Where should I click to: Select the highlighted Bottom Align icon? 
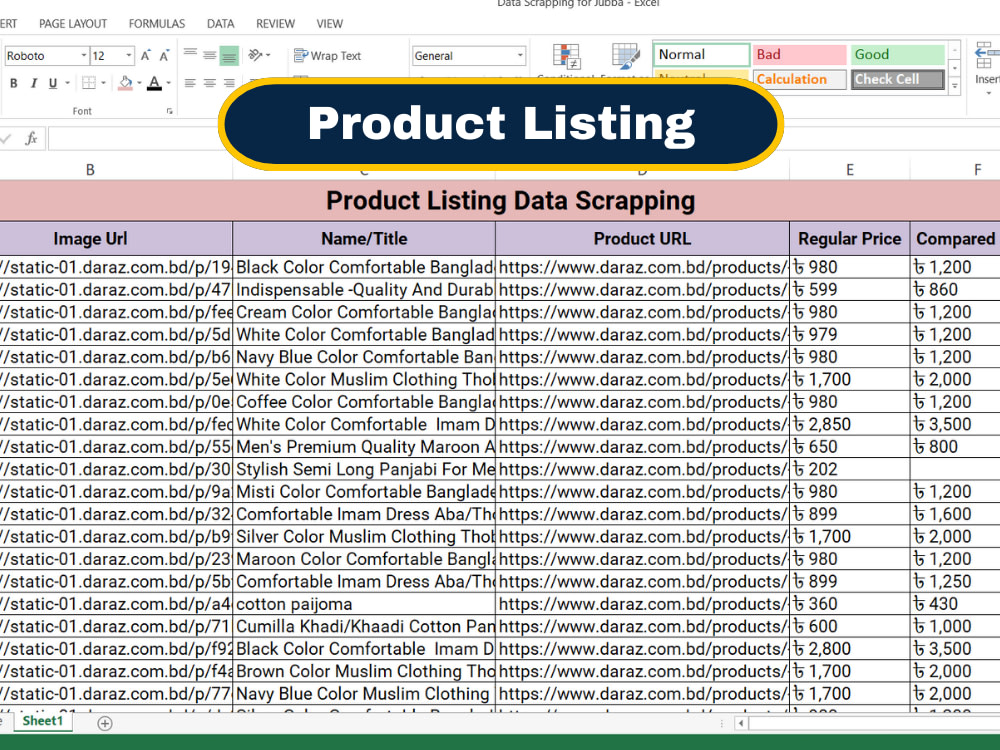228,56
